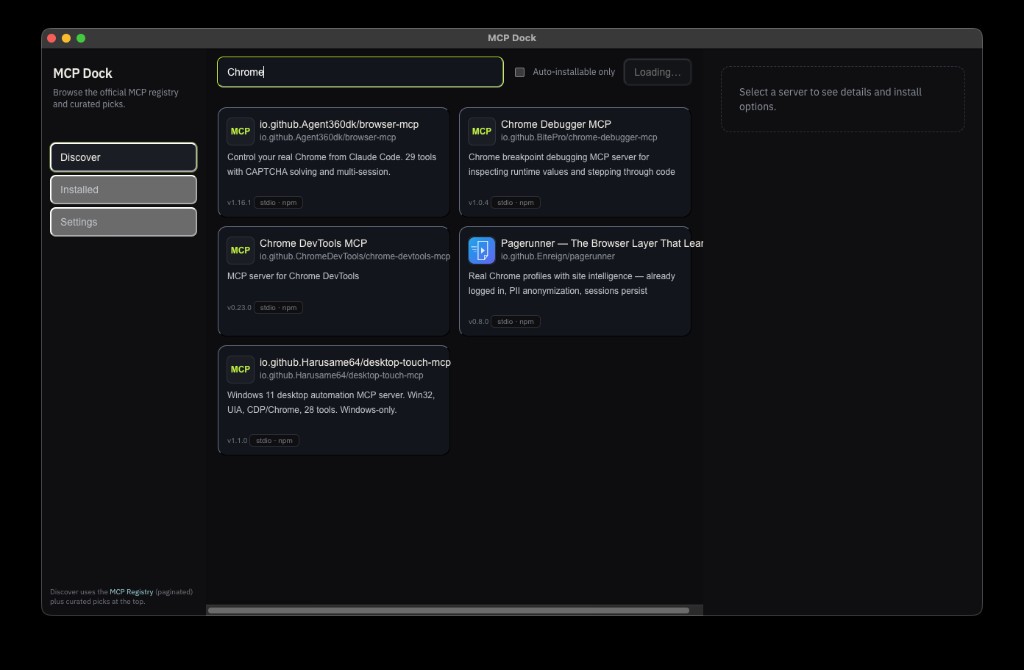Click the horizontal scrollbar below the results
The image size is (1024, 670).
point(450,608)
